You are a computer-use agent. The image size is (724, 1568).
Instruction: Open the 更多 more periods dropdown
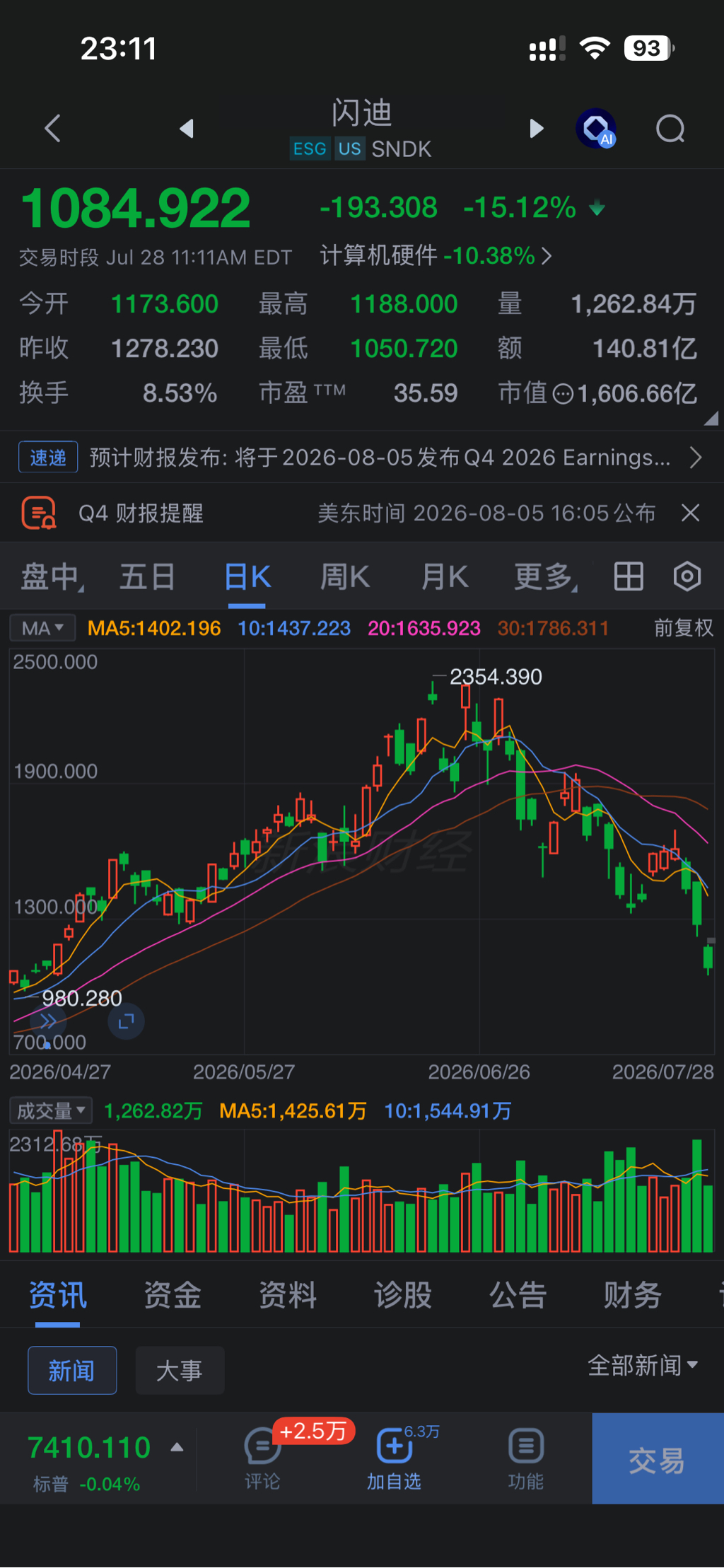(545, 576)
